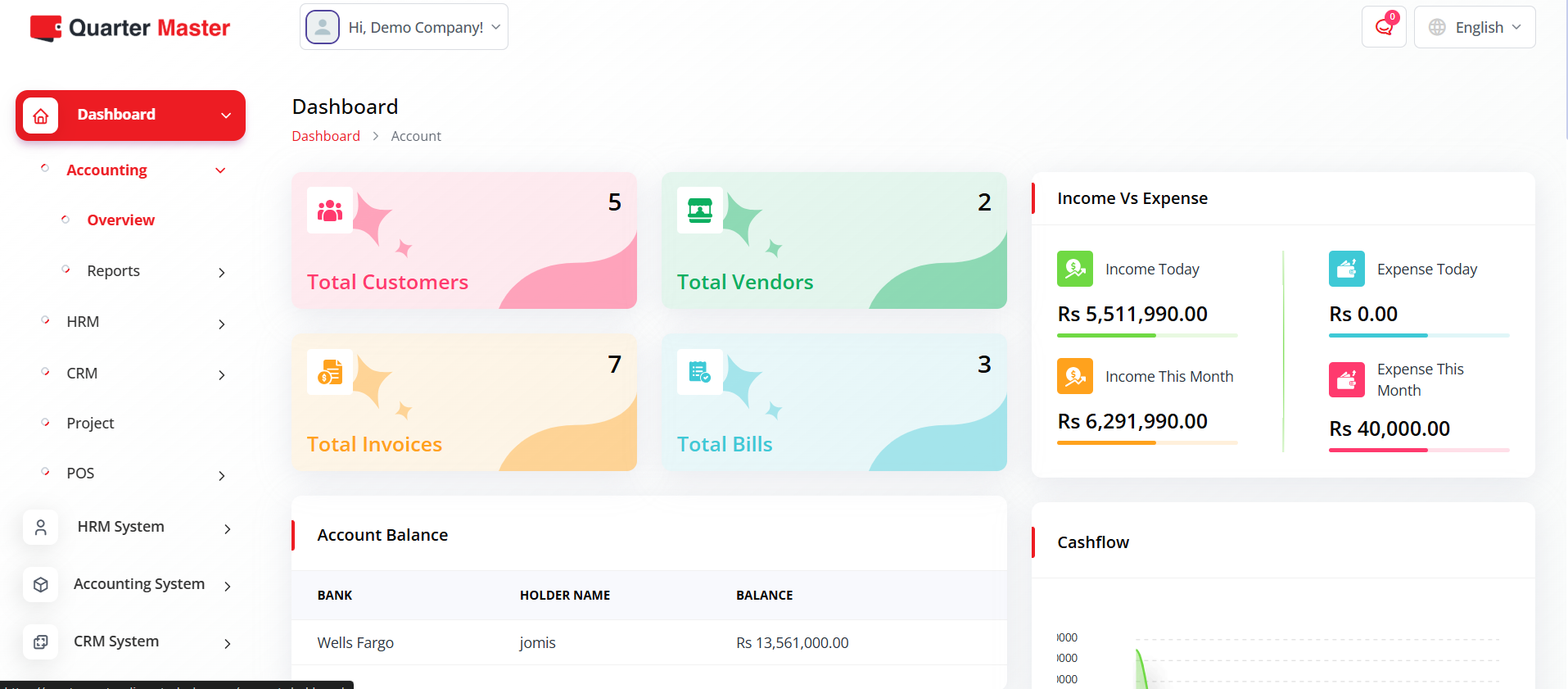Open the HRM System menu
The height and width of the screenshot is (689, 1568).
pyautogui.click(x=120, y=526)
